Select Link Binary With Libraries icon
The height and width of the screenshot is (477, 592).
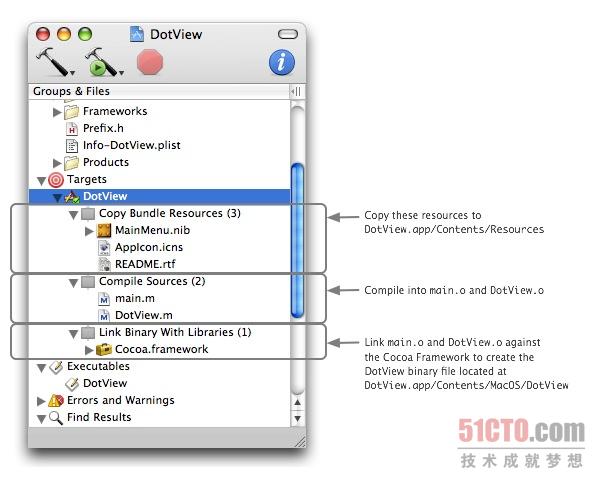click(x=88, y=333)
